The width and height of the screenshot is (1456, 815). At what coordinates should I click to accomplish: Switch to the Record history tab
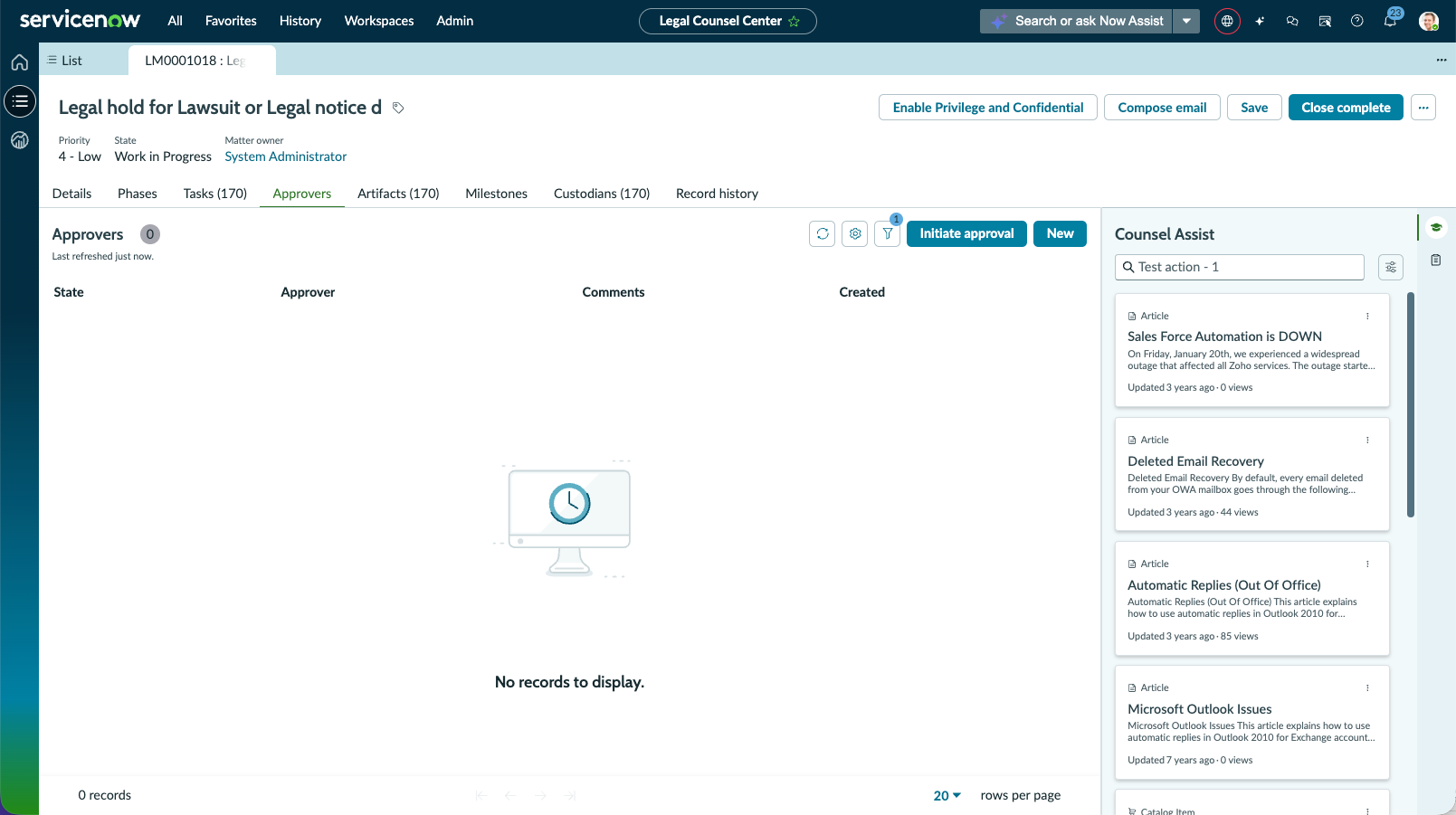pyautogui.click(x=718, y=194)
